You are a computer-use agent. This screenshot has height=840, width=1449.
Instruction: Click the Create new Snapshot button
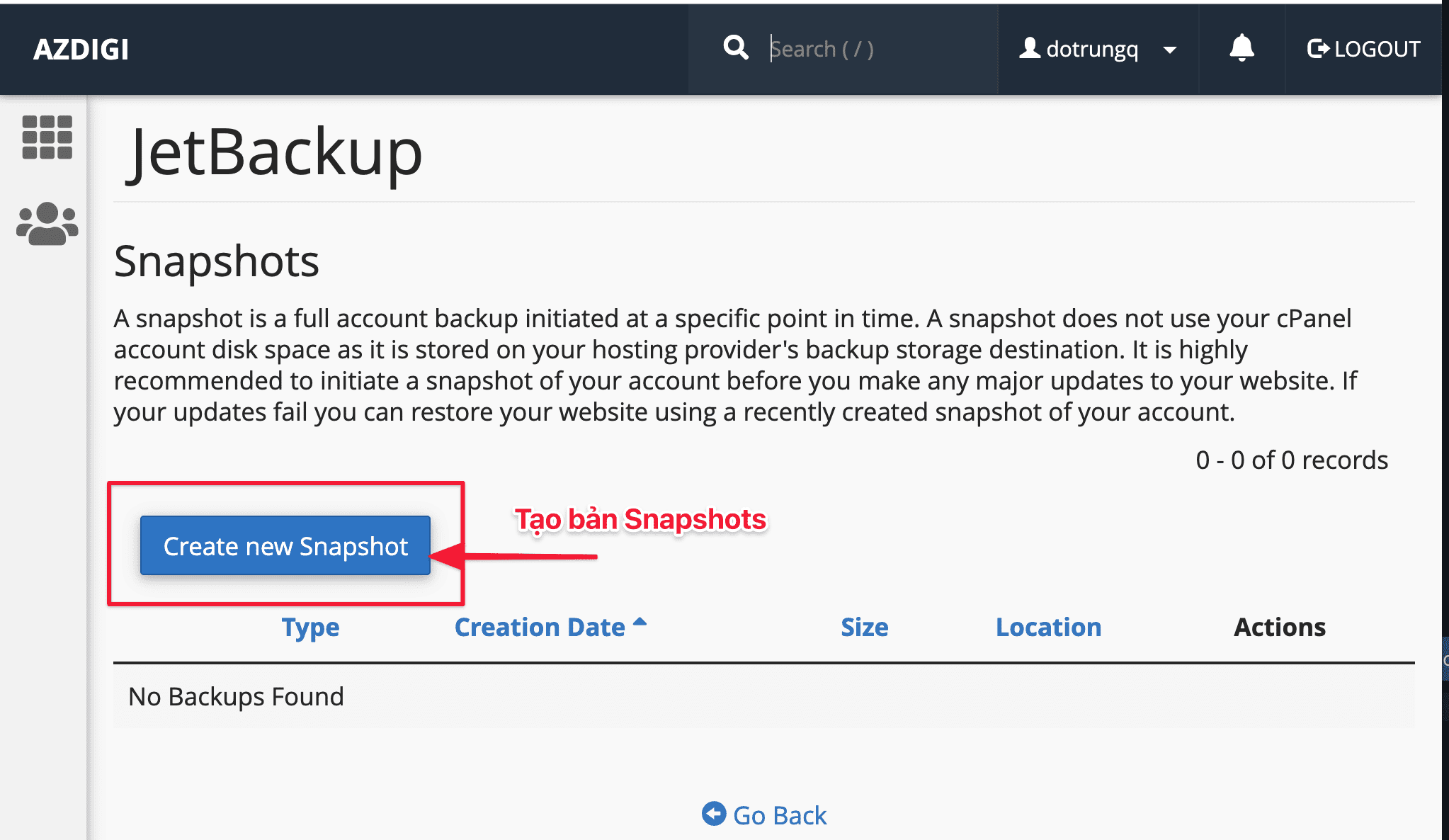pyautogui.click(x=285, y=545)
